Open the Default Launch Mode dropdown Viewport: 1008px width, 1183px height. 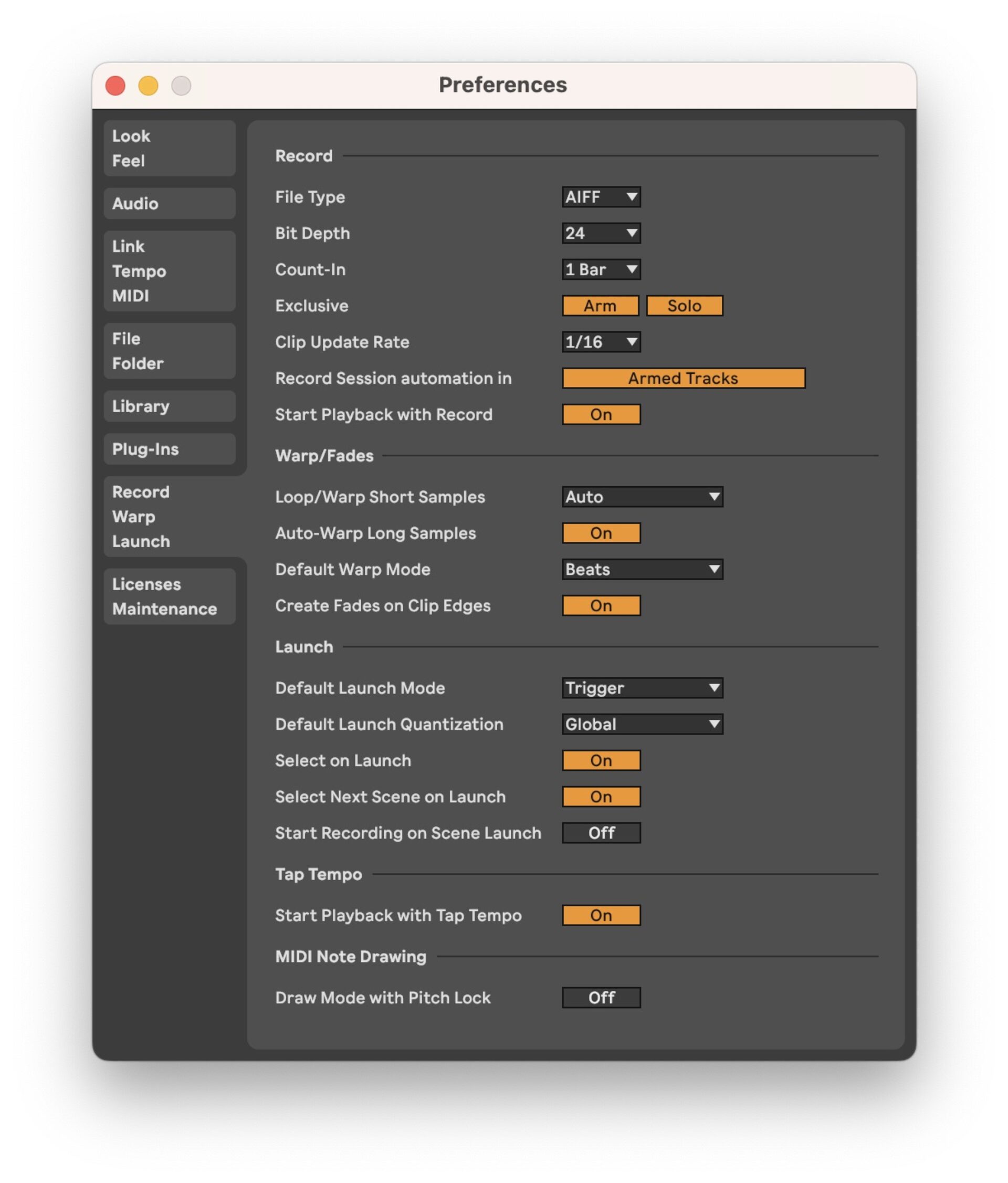(642, 688)
